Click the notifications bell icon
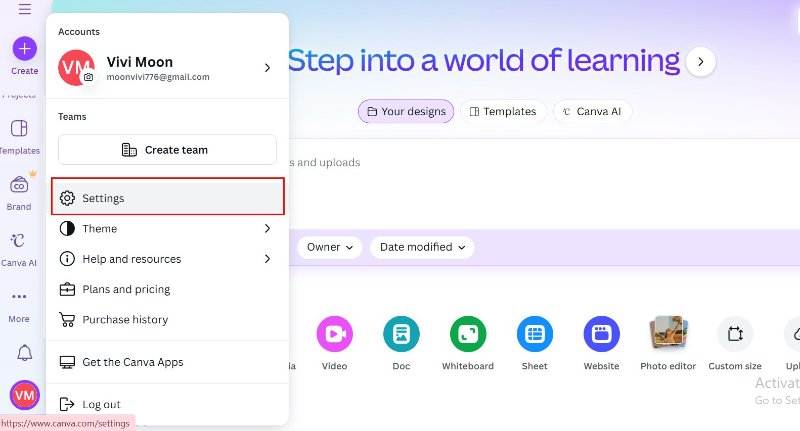 [24, 353]
